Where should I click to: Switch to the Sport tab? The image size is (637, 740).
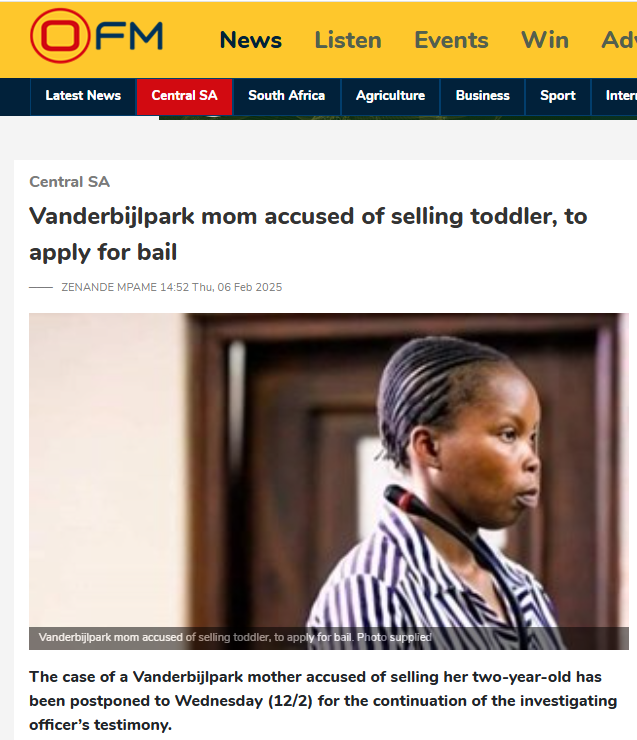coord(558,96)
